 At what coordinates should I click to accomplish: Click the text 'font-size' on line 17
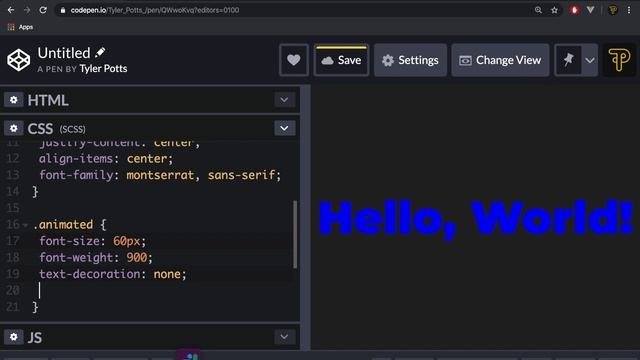click(70, 241)
